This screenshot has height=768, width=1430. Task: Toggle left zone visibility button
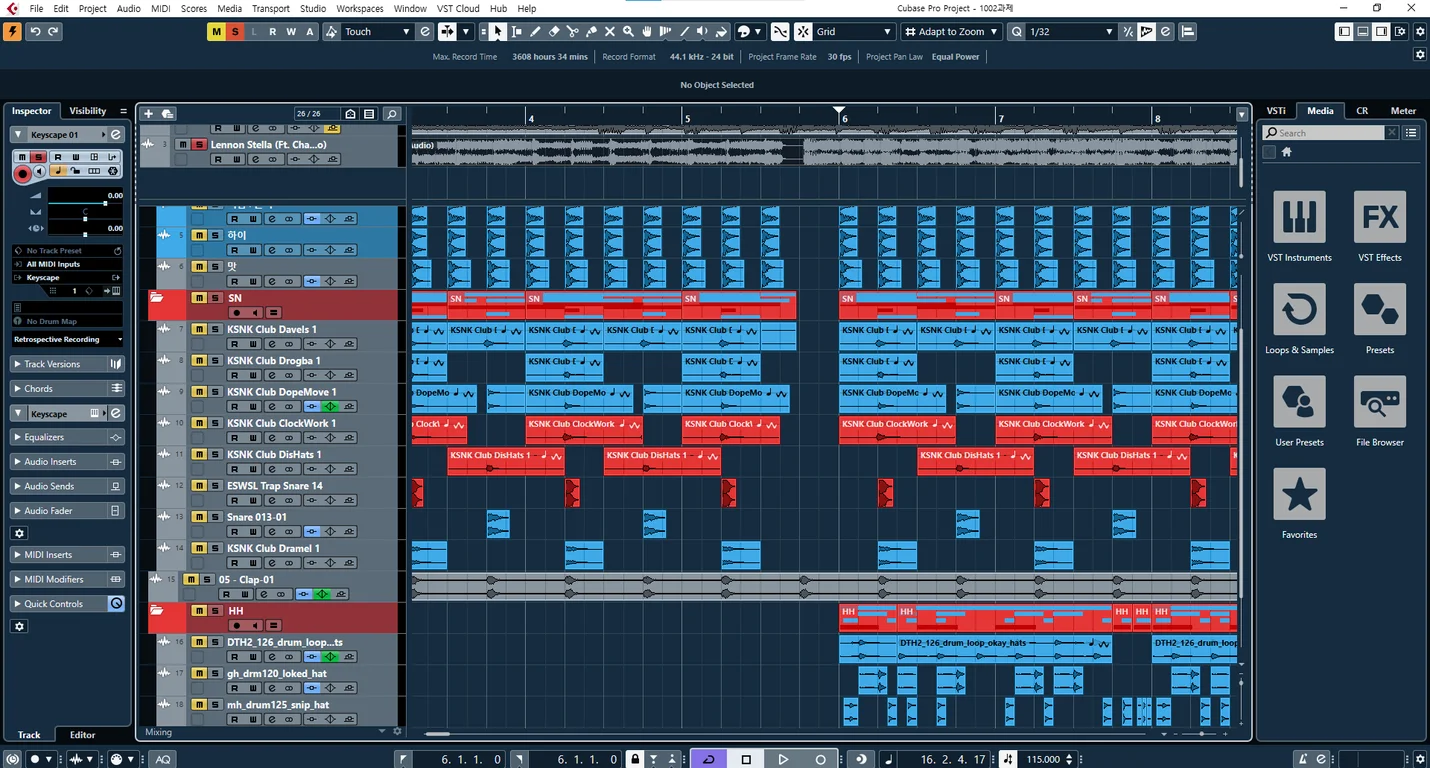tap(1344, 32)
